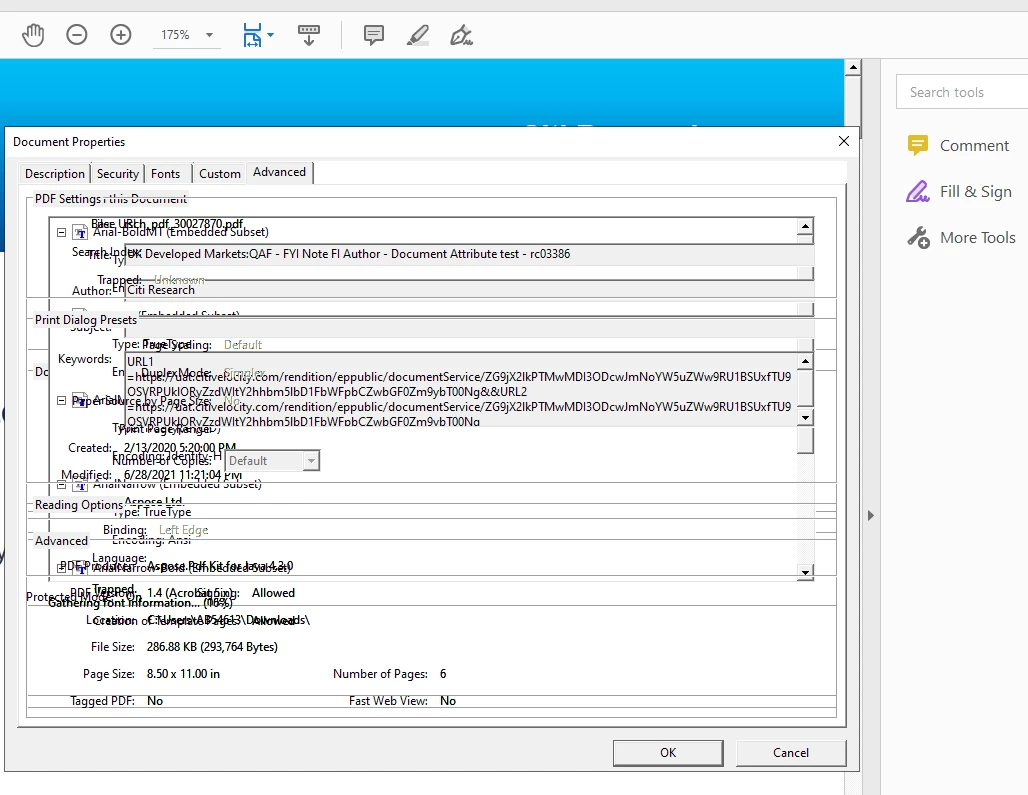This screenshot has width=1028, height=795.
Task: Select the Hand pan tool
Action: click(33, 35)
